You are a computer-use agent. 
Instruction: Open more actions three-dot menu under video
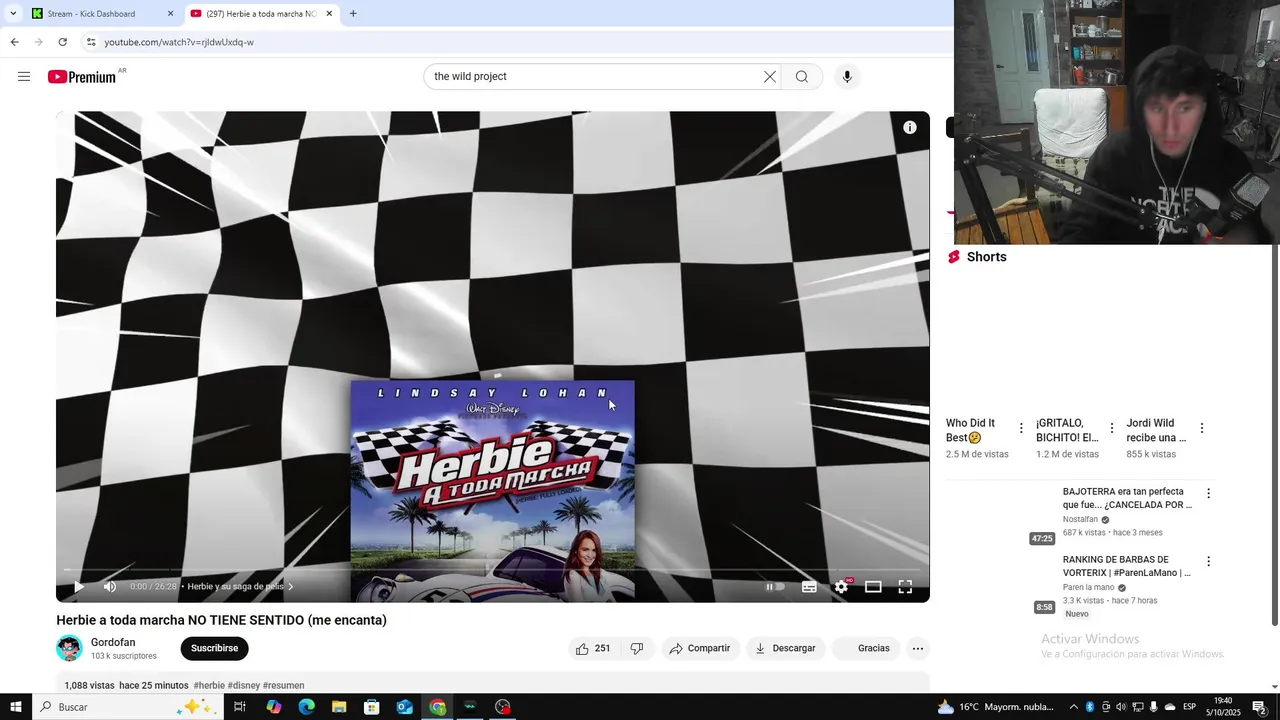918,648
